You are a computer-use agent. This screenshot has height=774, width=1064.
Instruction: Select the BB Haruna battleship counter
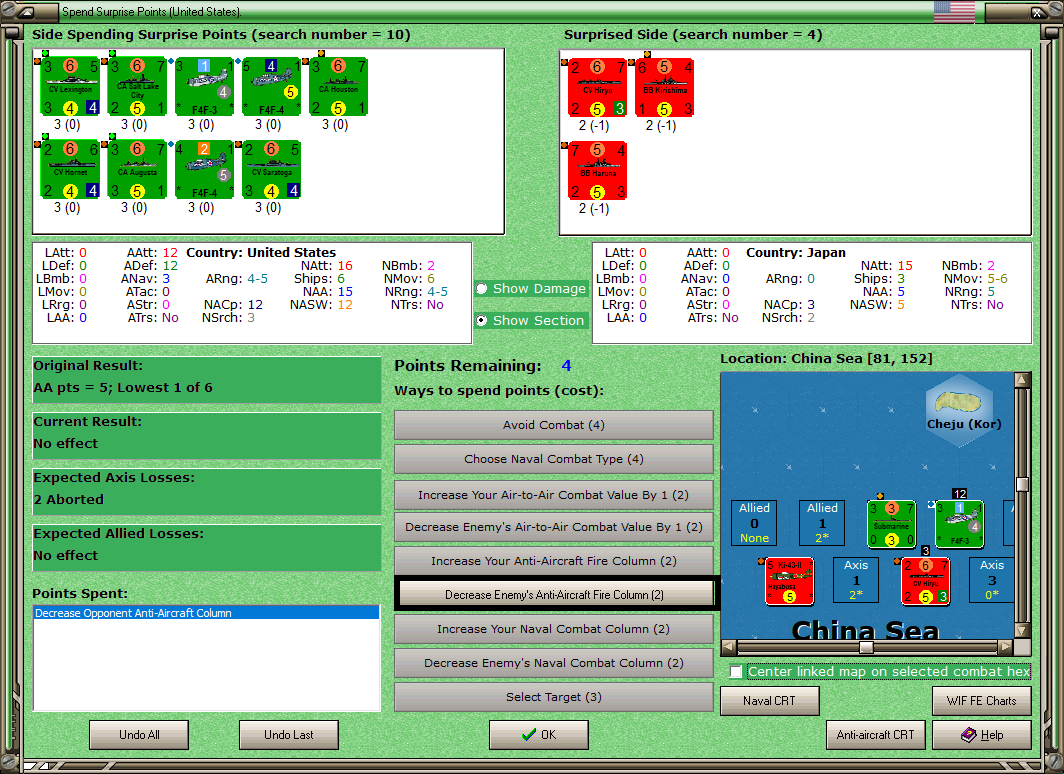[x=597, y=170]
